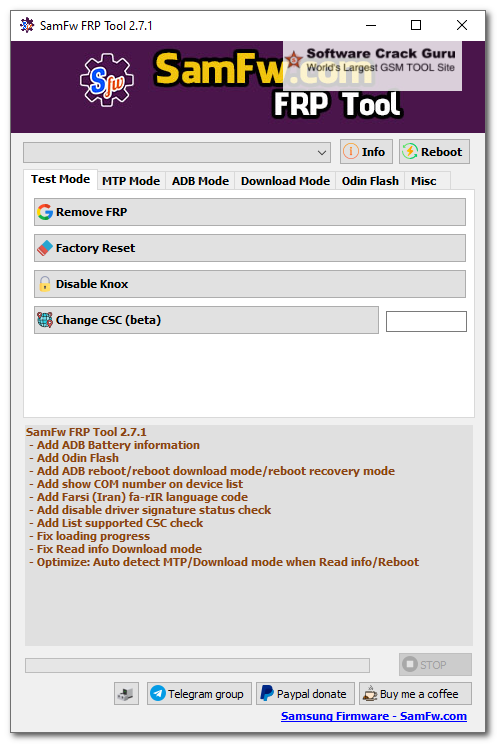Click the Reboot button
This screenshot has height=744, width=497.
pyautogui.click(x=434, y=152)
